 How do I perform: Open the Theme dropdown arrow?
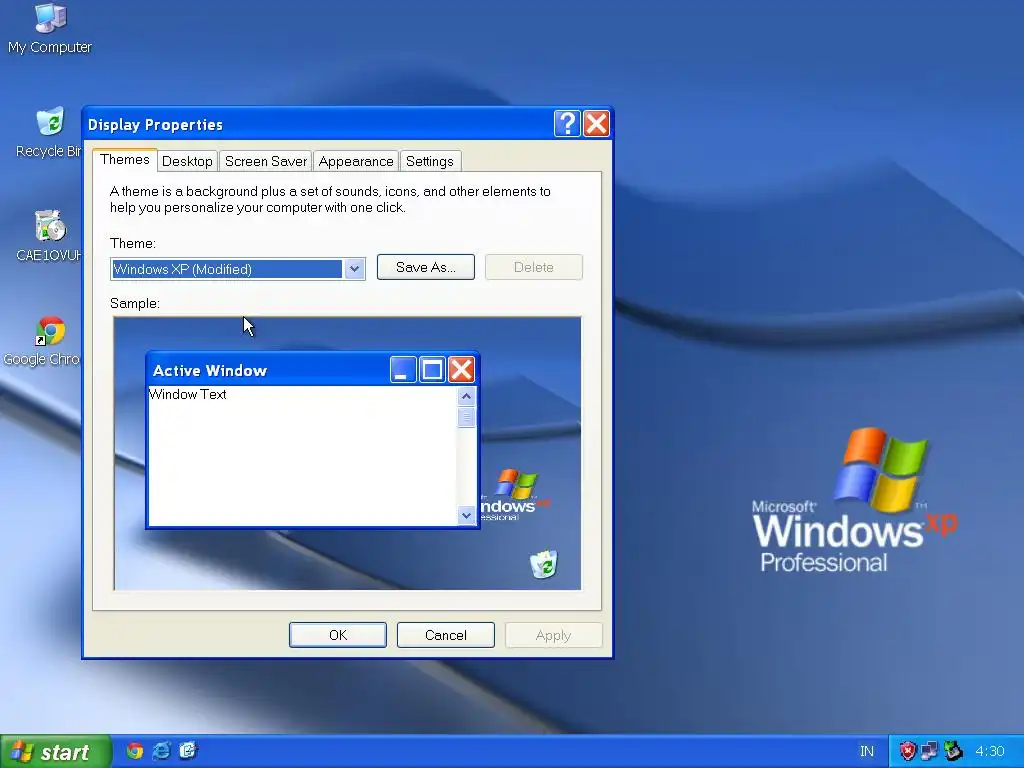[x=355, y=269]
